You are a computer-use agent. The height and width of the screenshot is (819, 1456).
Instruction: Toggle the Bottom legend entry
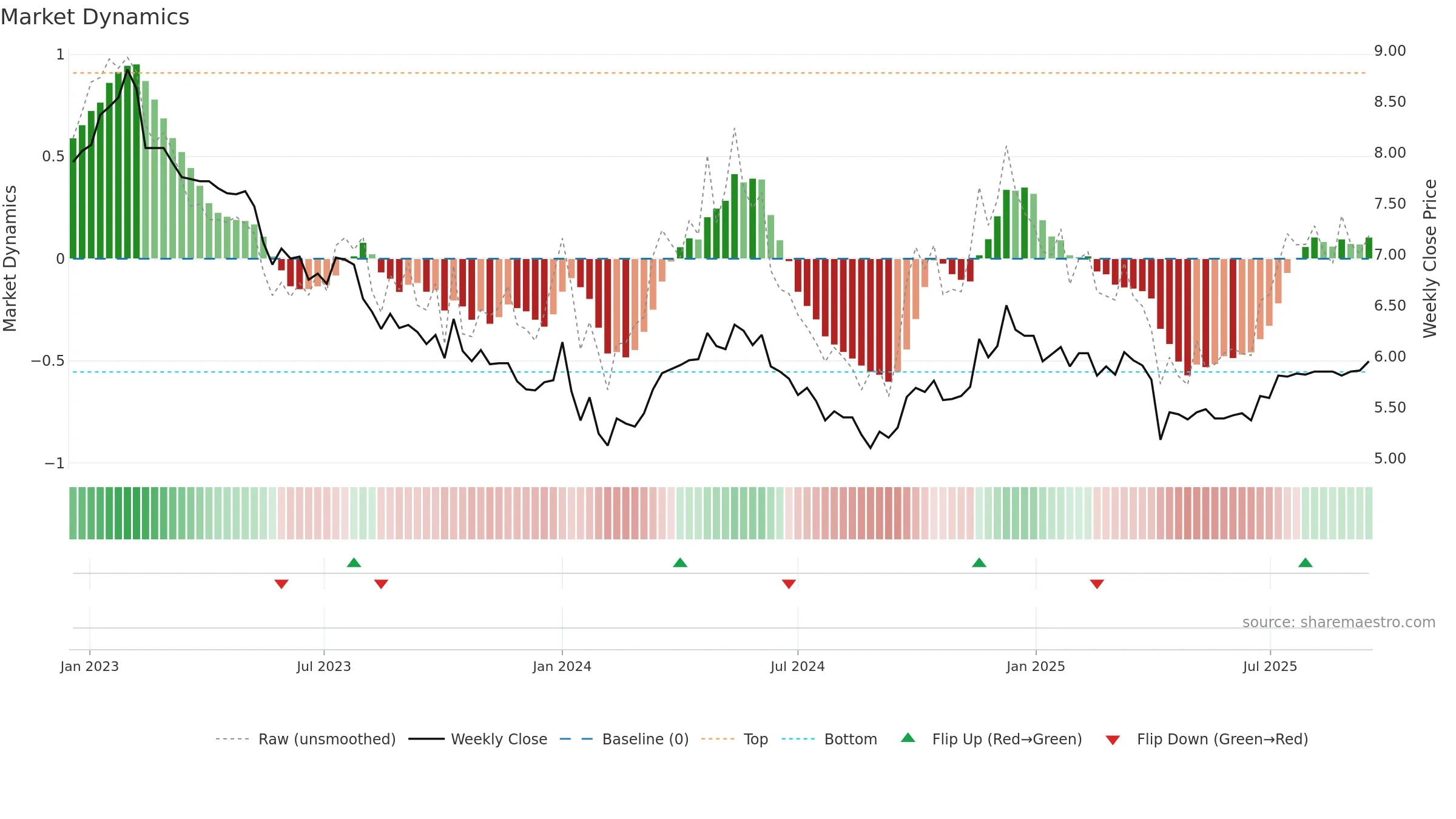(x=829, y=739)
